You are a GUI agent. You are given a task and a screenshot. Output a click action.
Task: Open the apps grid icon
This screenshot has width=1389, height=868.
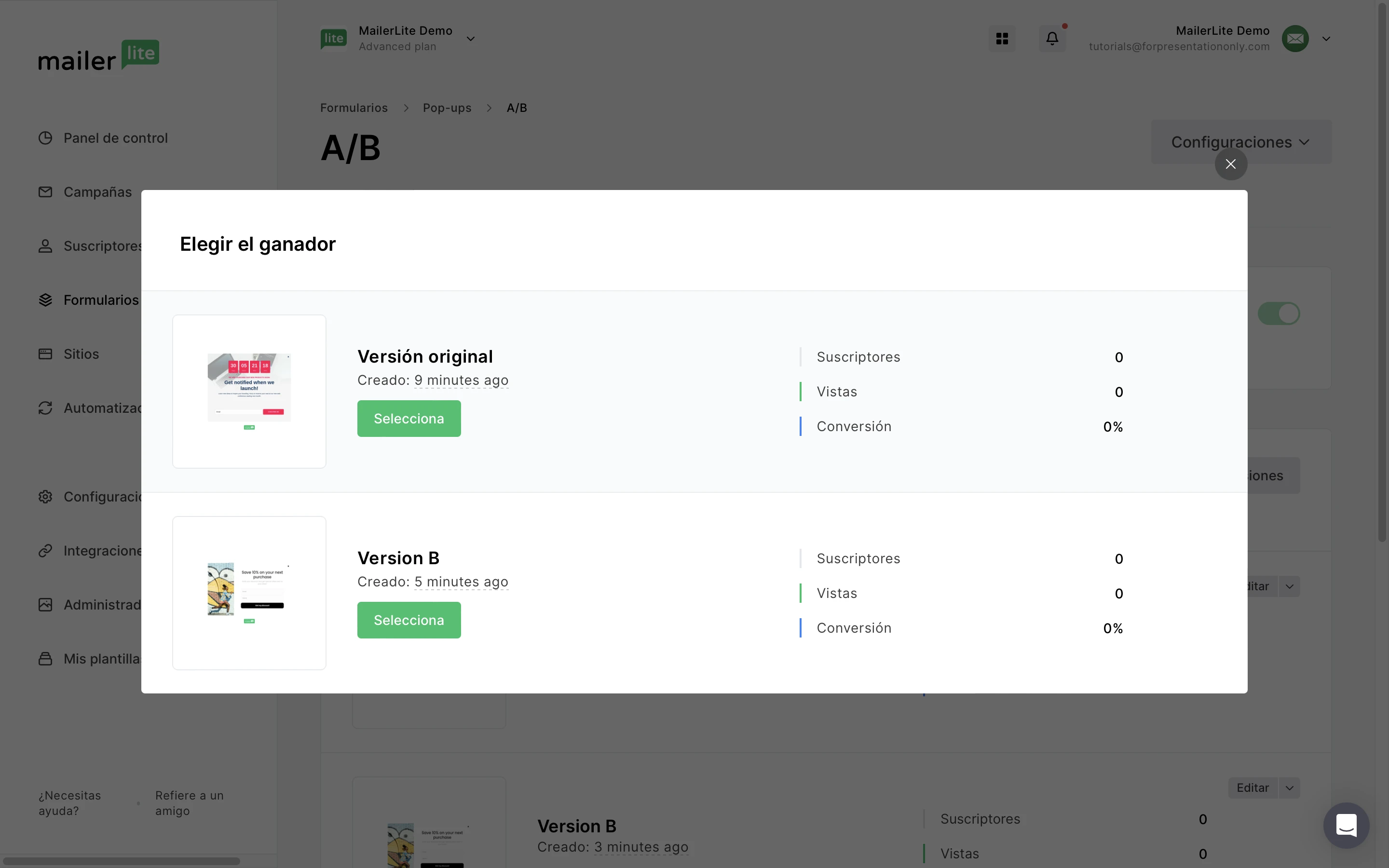[1002, 39]
